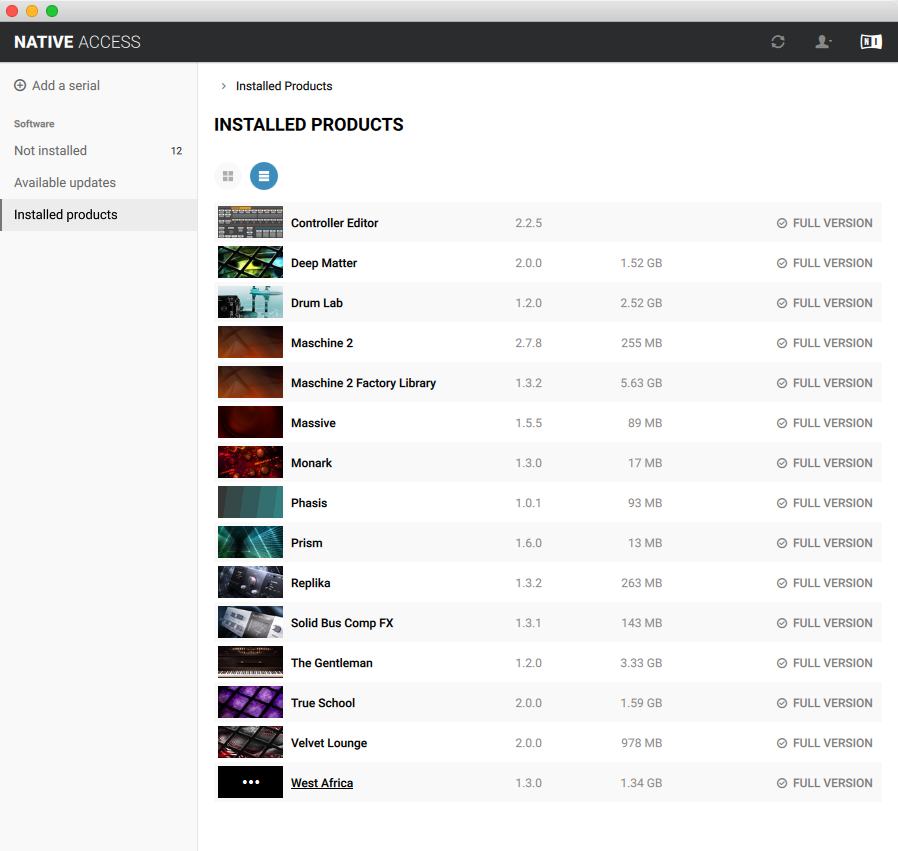
Task: Click the 5.63 GB size value
Action: tap(641, 383)
